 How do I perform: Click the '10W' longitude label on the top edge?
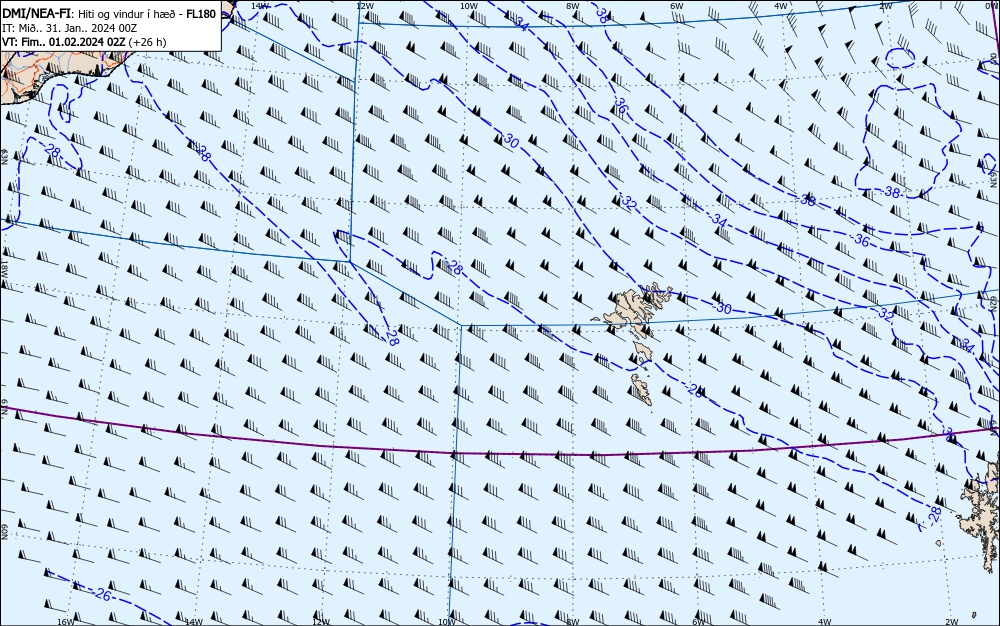point(468,6)
